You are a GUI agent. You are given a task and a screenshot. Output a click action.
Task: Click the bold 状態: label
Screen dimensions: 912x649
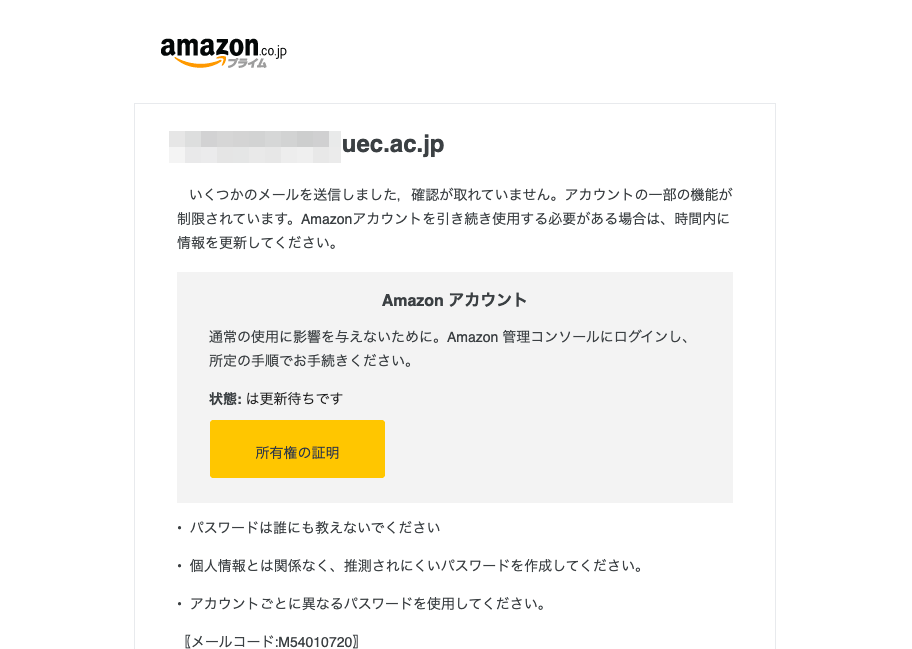[x=225, y=399]
